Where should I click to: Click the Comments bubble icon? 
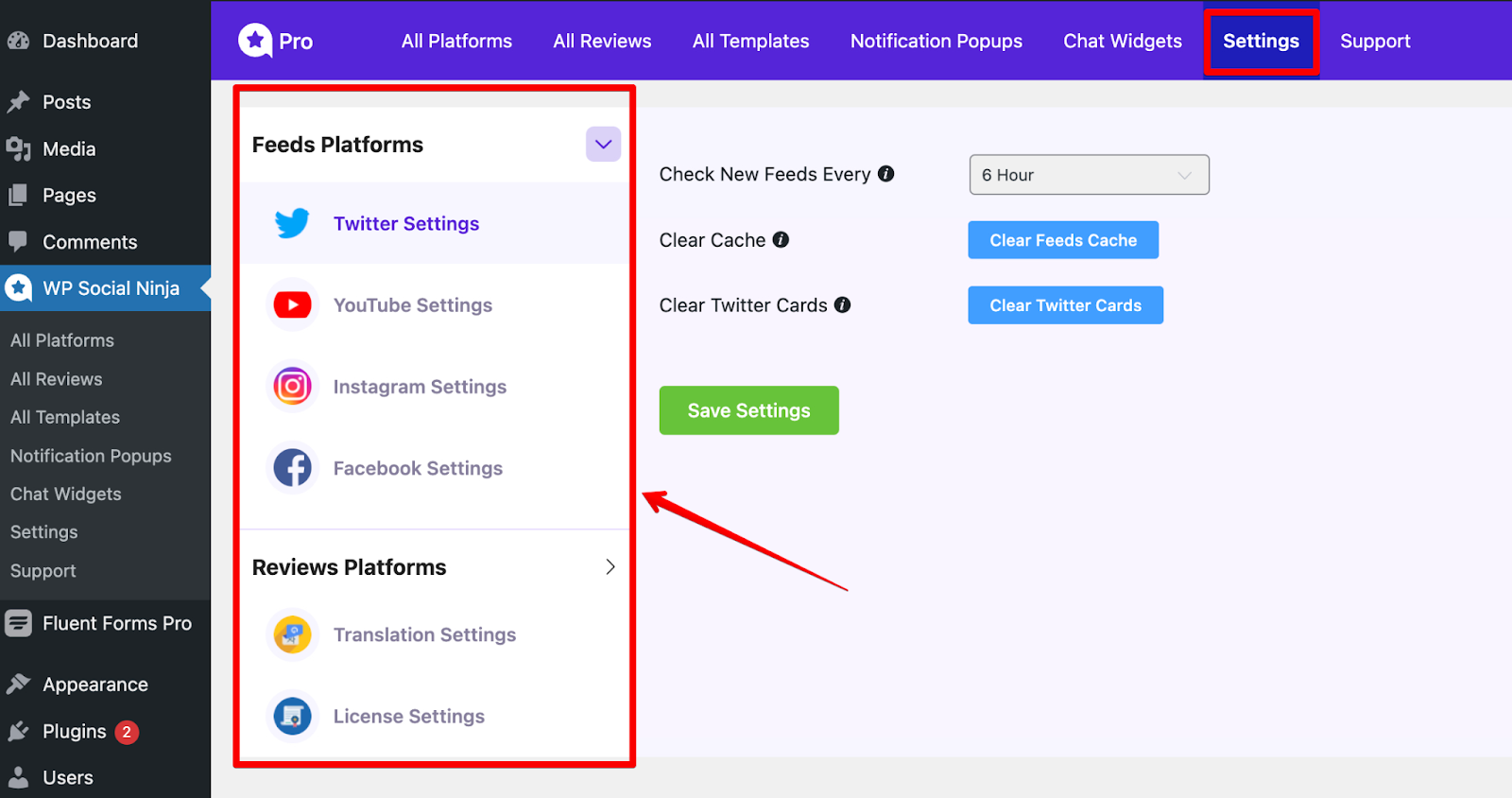click(x=18, y=241)
